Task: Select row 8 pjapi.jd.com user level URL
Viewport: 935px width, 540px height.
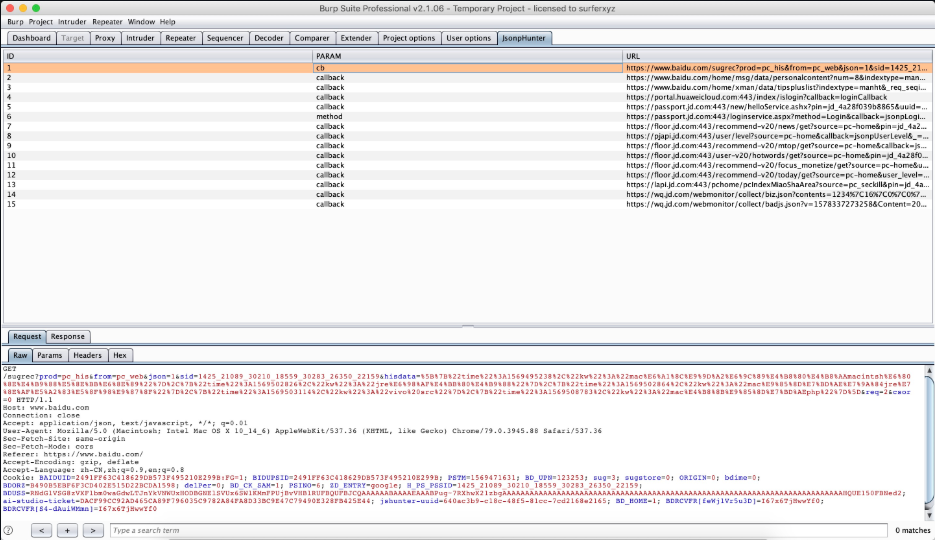Action: [x=468, y=136]
